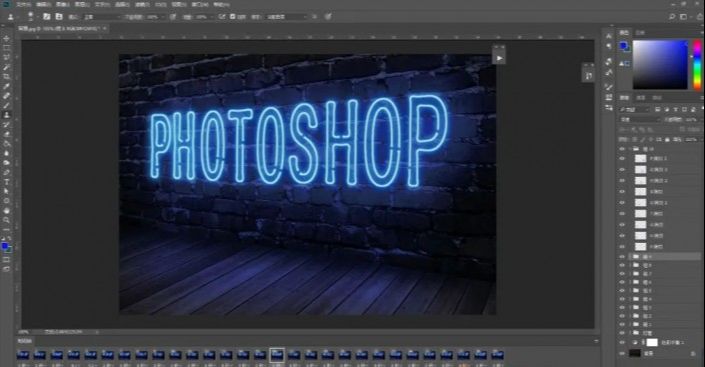
Task: Switch to the second tab beside Color panel
Action: 640,33
